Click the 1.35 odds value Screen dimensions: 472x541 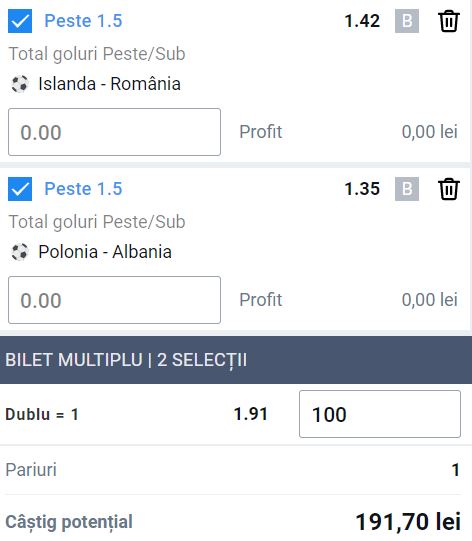tap(362, 189)
